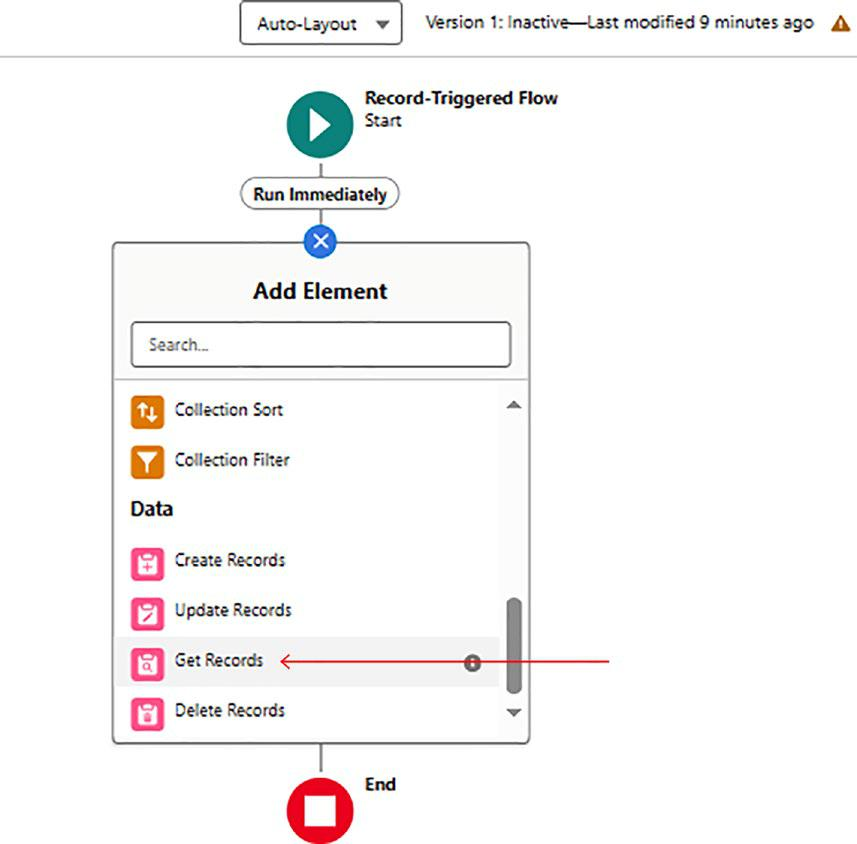Select Create Records from the Data section
The image size is (857, 844).
(x=308, y=561)
